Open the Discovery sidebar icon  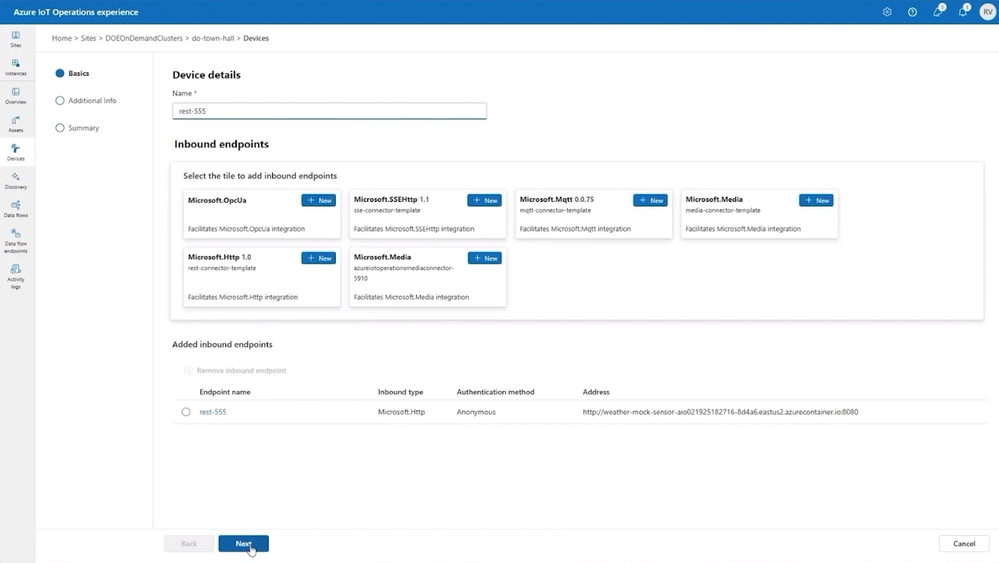click(16, 181)
